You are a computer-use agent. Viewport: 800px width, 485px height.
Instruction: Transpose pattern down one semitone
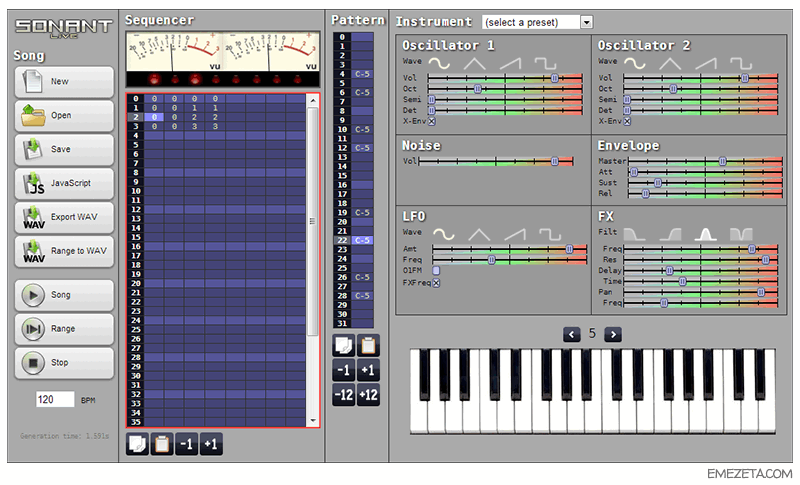tap(343, 370)
